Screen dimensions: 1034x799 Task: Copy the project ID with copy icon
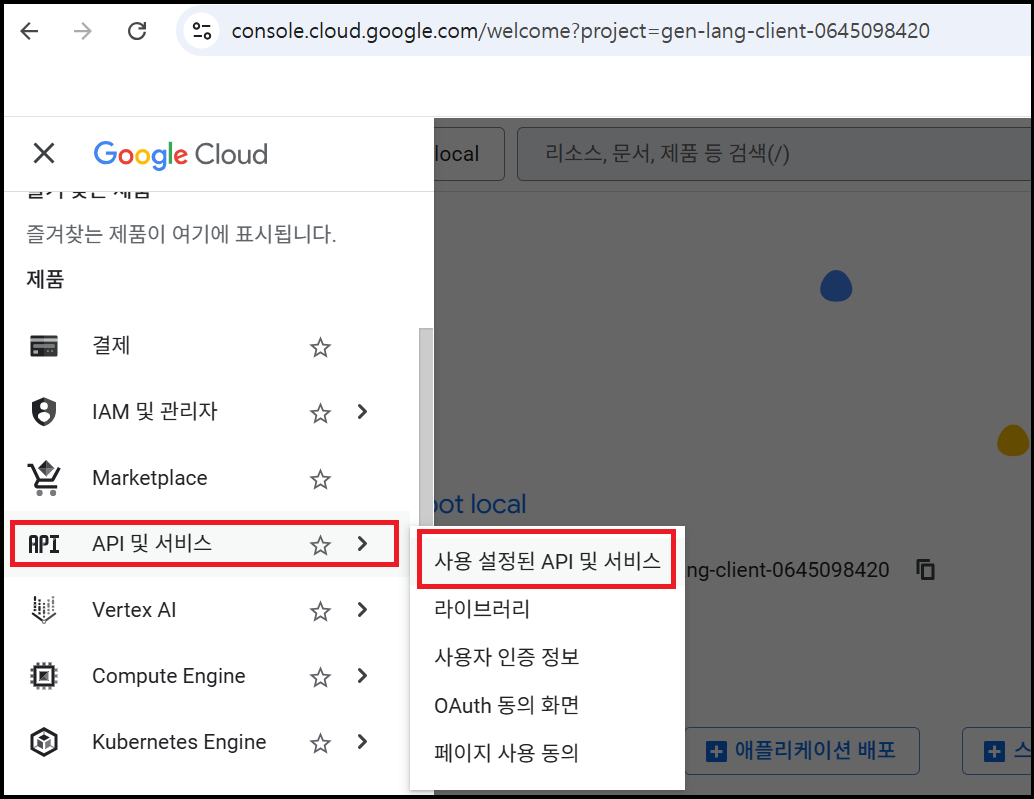[926, 570]
